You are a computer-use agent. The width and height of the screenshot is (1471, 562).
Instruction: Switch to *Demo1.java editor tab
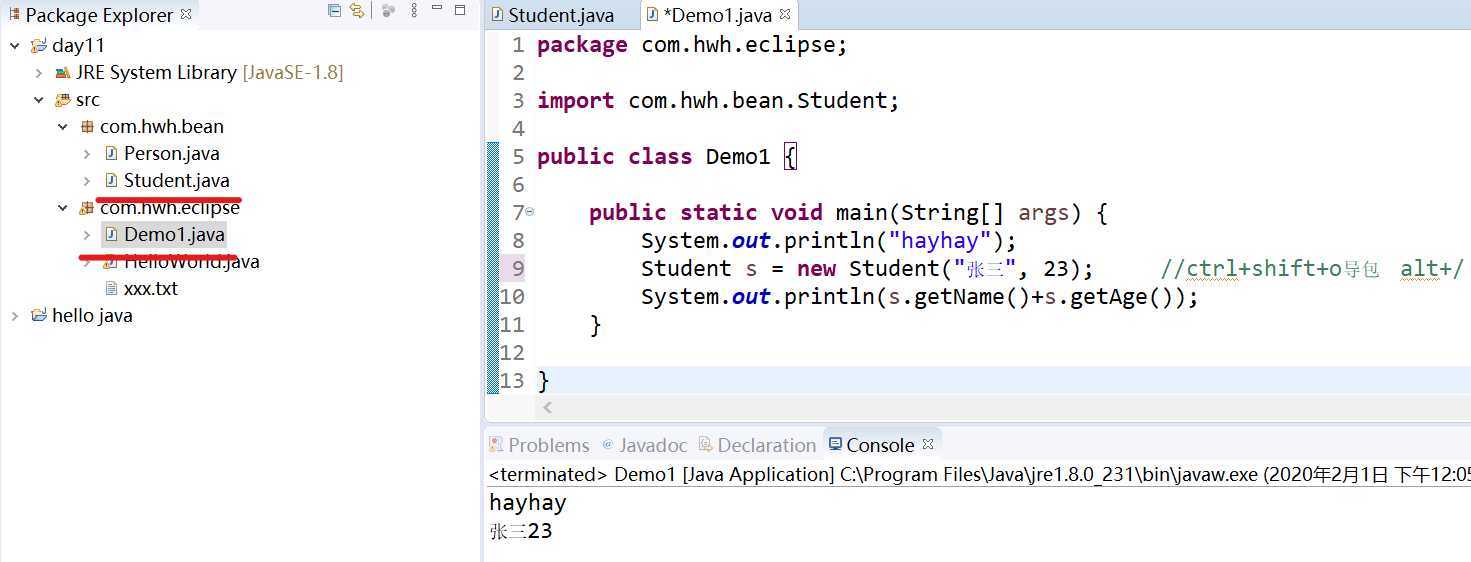pos(719,16)
